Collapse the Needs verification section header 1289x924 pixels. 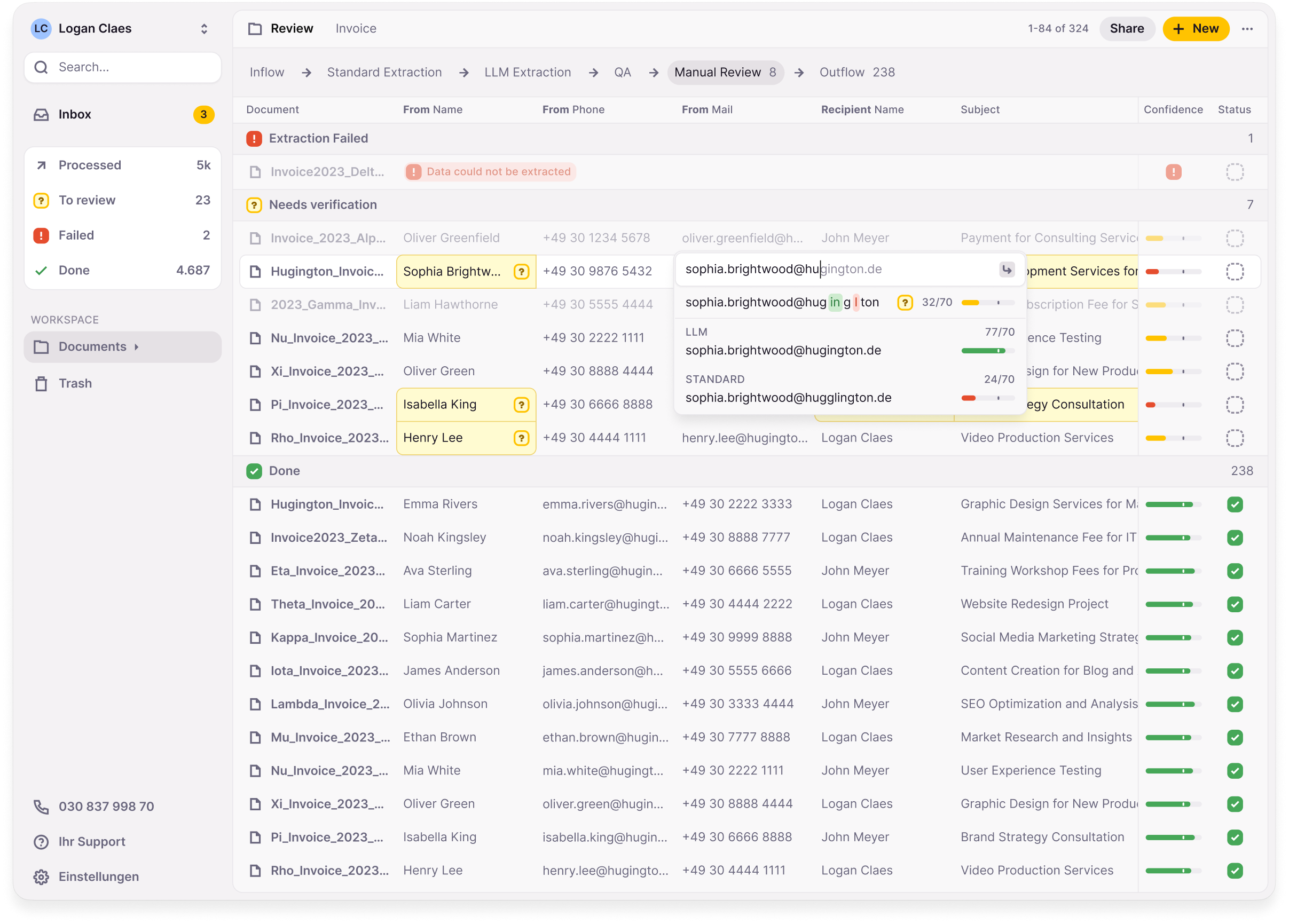323,204
